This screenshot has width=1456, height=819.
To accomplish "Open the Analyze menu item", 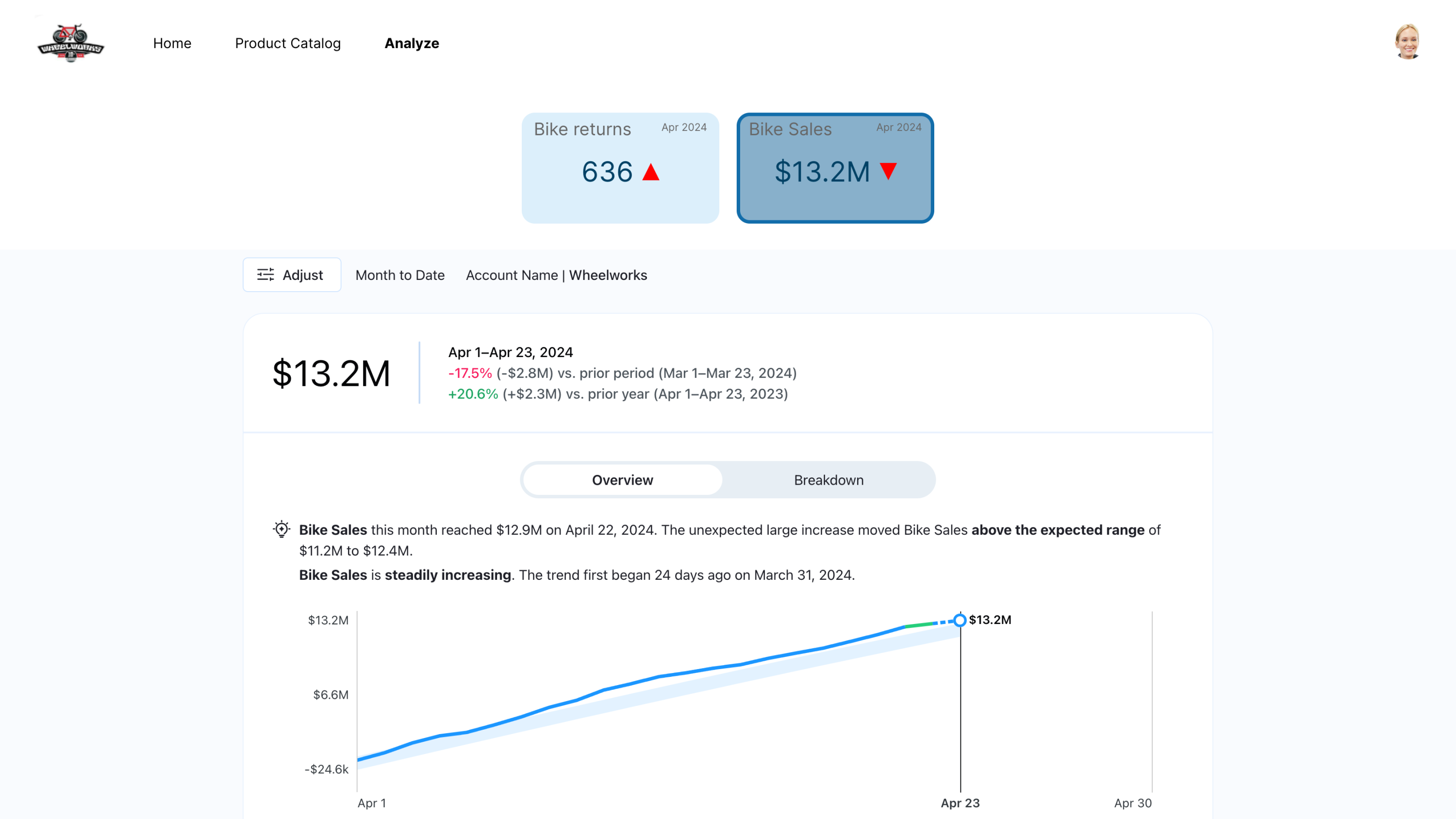I will click(x=412, y=44).
